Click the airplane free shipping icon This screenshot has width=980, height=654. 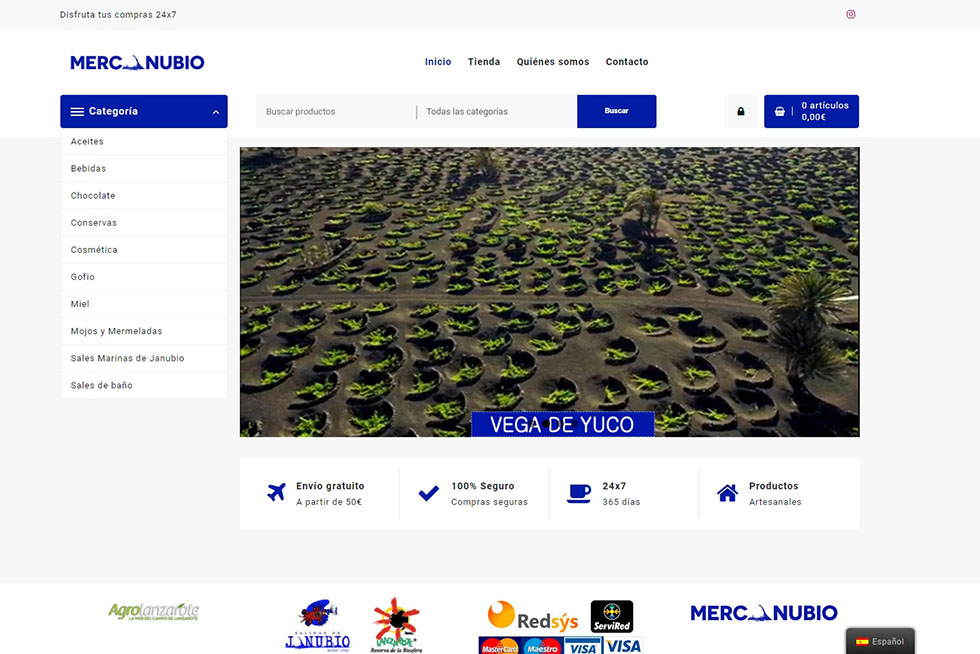[277, 493]
